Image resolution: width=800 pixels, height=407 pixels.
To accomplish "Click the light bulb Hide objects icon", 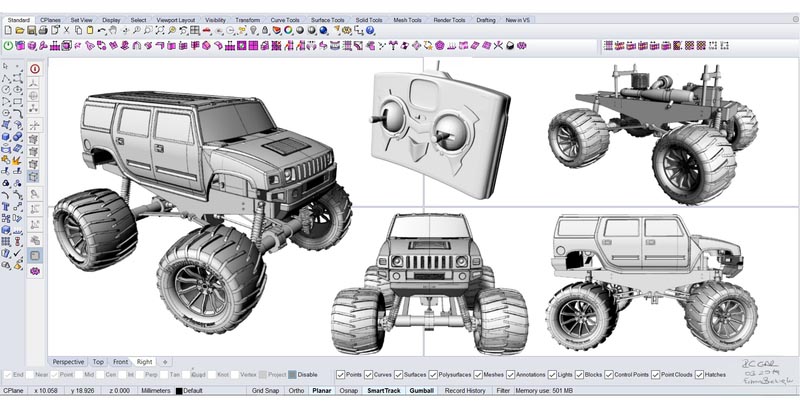I will click(x=253, y=31).
